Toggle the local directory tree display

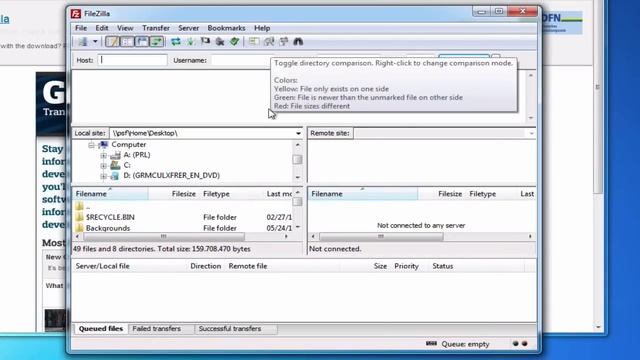[x=127, y=41]
